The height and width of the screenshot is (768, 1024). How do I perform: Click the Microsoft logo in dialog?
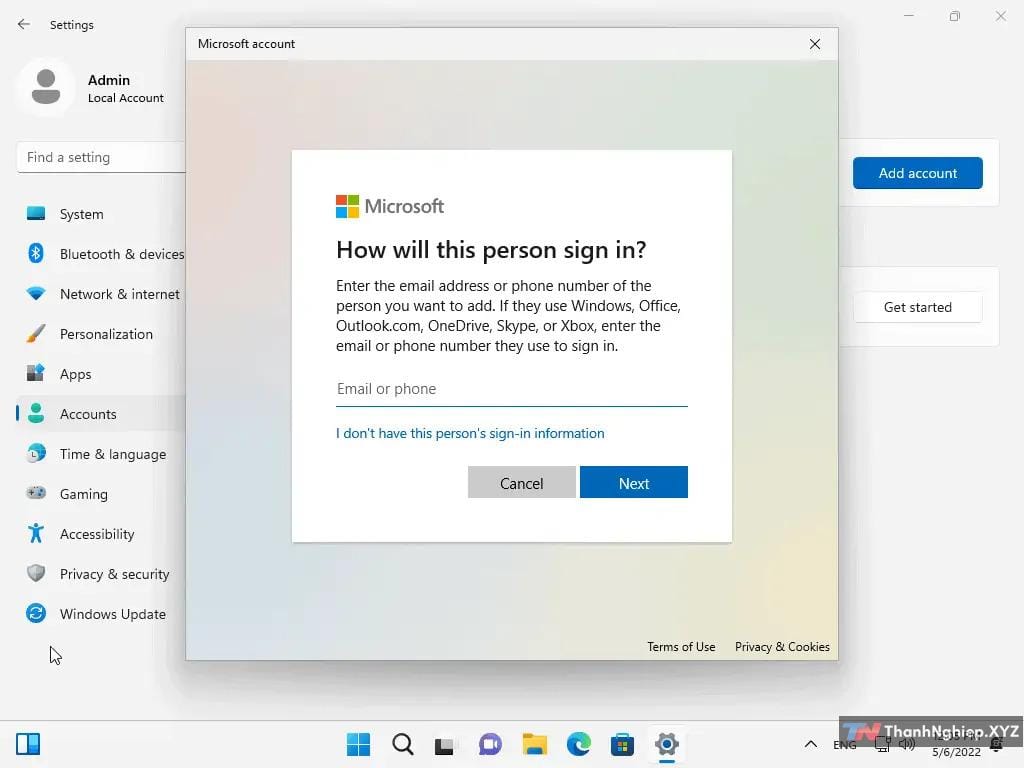tap(390, 206)
